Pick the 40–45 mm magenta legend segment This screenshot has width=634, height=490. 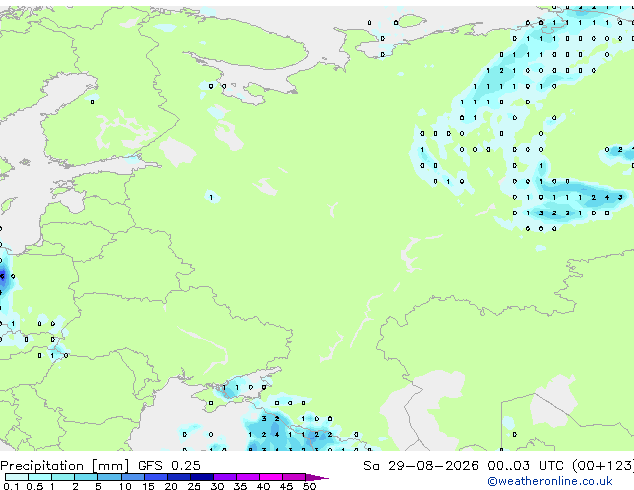point(271,477)
